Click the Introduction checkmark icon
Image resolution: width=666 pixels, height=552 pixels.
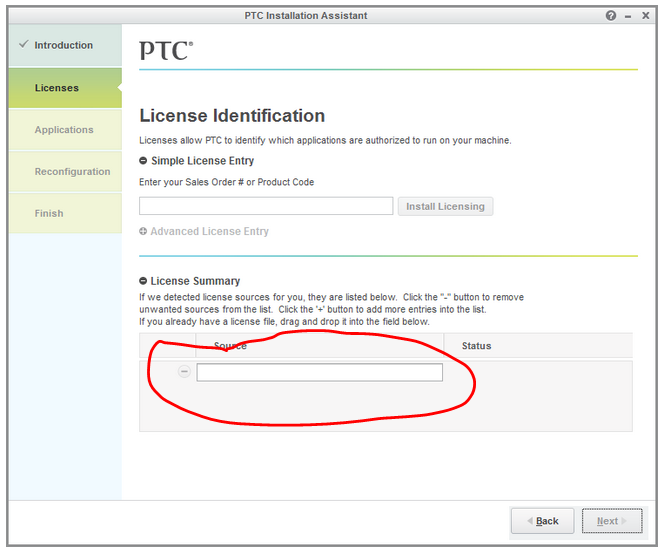tap(24, 44)
